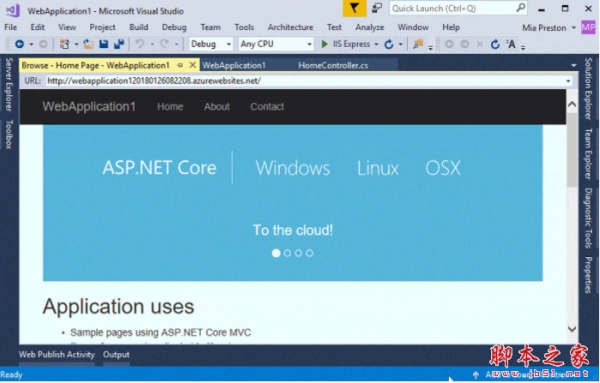Open the Web Publish Activity tab
Image resolution: width=600 pixels, height=383 pixels.
pyautogui.click(x=57, y=354)
